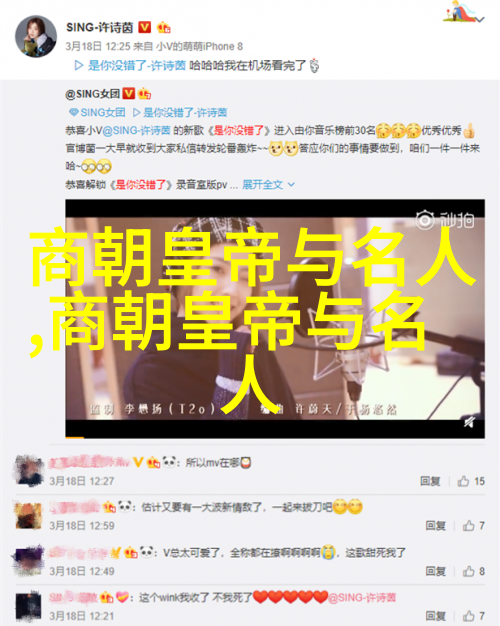Image resolution: width=500 pixels, height=626 pixels.
Task: Click the video progress bar at bottom
Action: (275, 438)
